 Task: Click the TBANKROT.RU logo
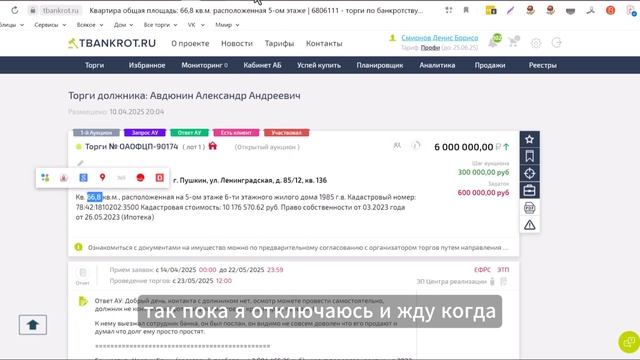112,43
